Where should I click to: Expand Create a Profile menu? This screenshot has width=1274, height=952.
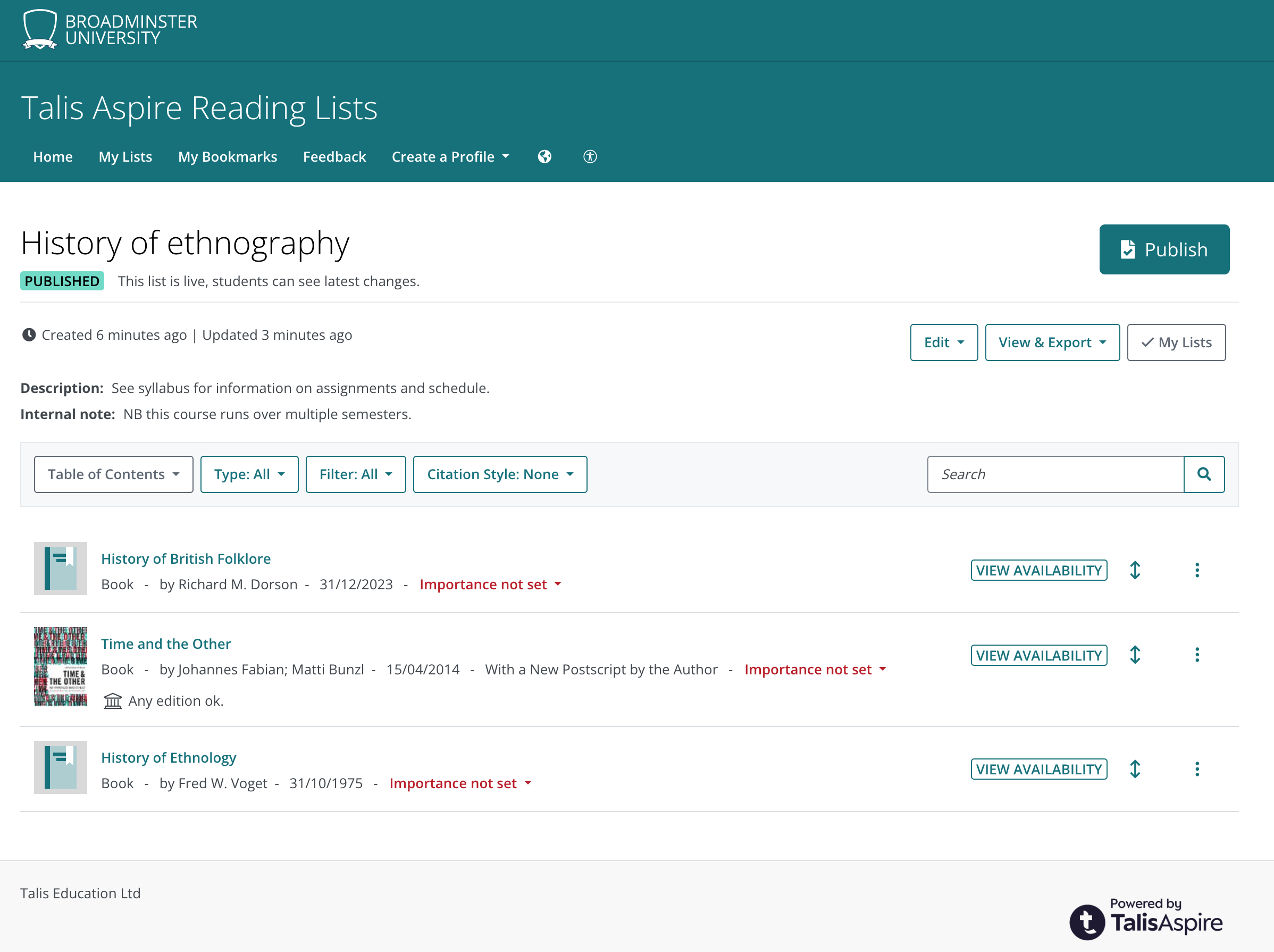coord(450,157)
